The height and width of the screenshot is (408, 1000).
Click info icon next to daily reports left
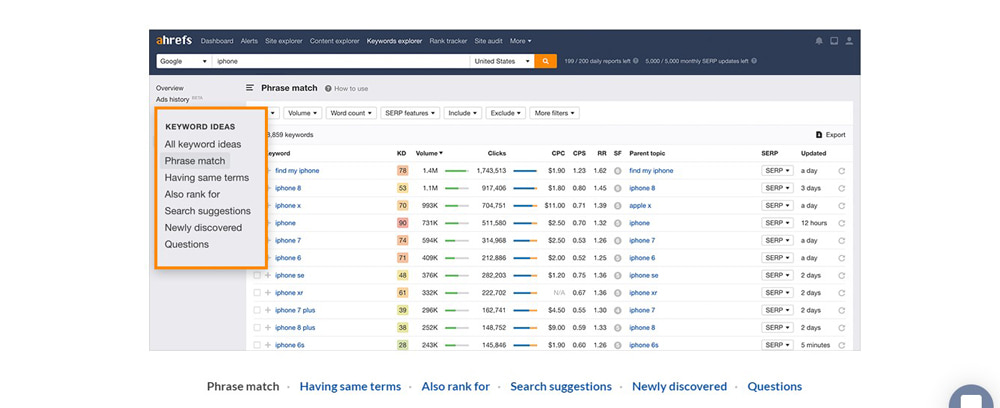point(636,61)
